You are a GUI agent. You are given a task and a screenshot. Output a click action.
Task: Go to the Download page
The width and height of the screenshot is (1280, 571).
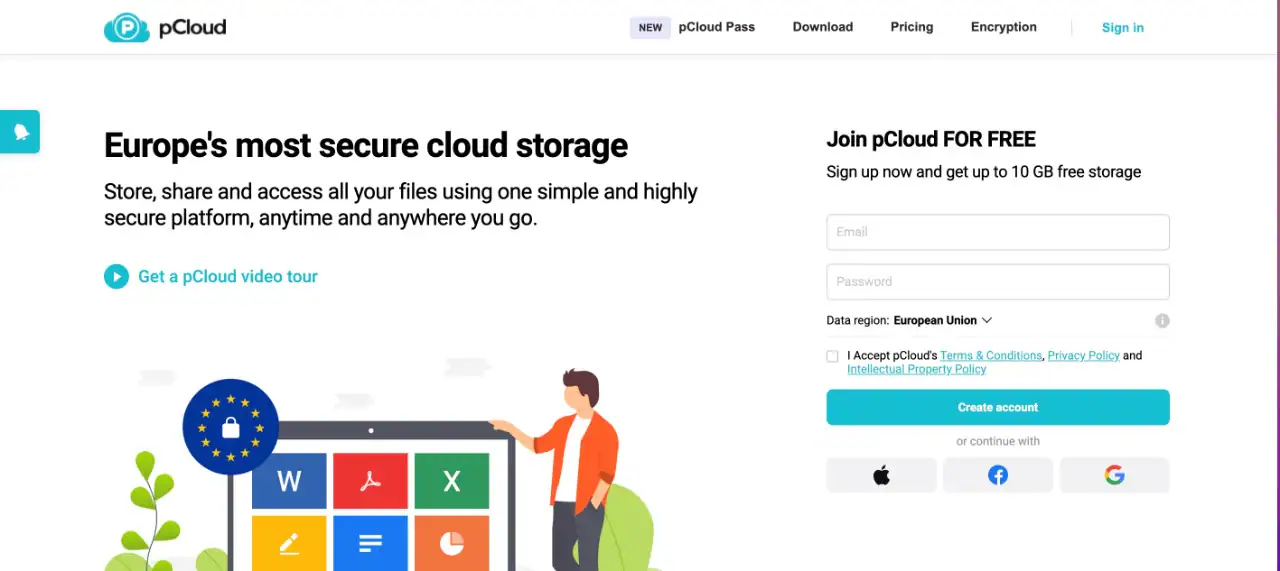tap(823, 27)
